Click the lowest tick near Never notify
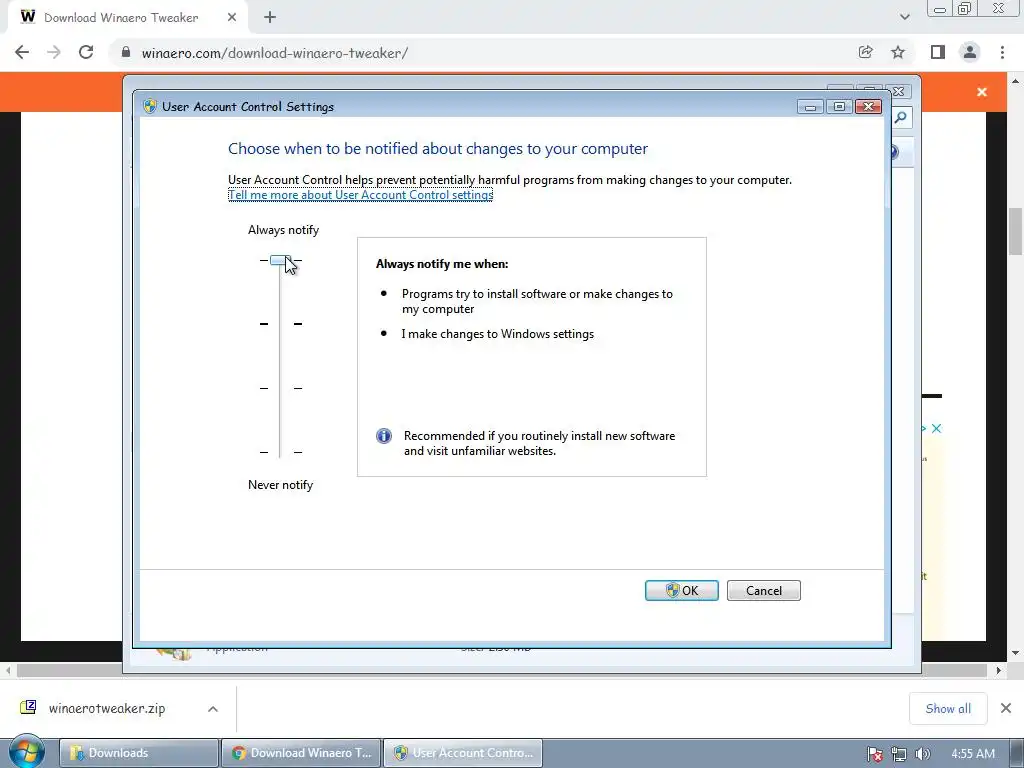Screen dimensions: 1024x768 tap(281, 452)
